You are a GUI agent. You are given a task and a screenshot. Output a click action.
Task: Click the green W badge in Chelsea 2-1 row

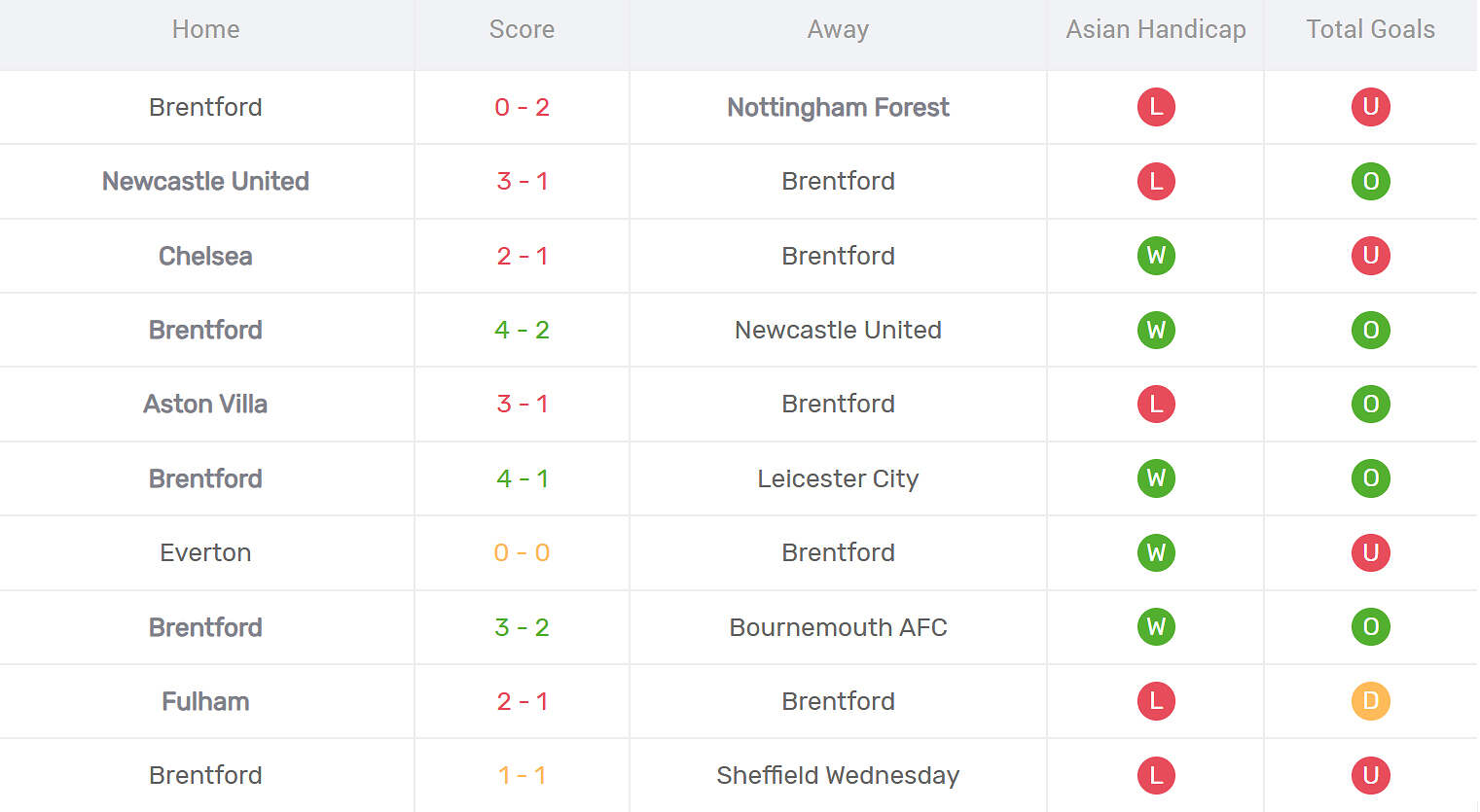(1156, 256)
